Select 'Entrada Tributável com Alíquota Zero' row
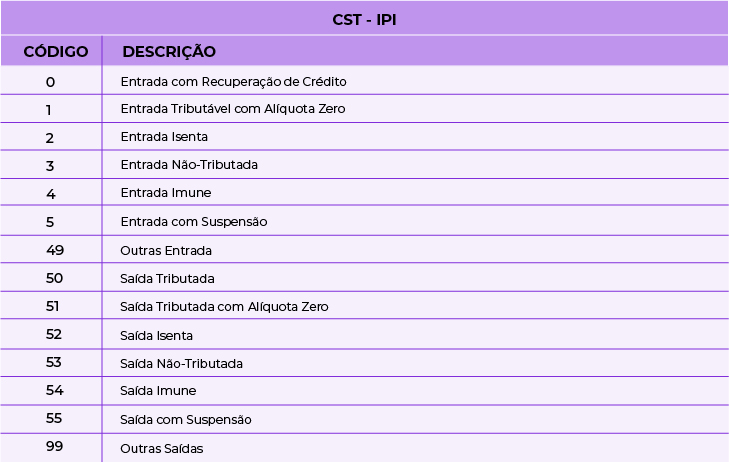 click(x=232, y=109)
